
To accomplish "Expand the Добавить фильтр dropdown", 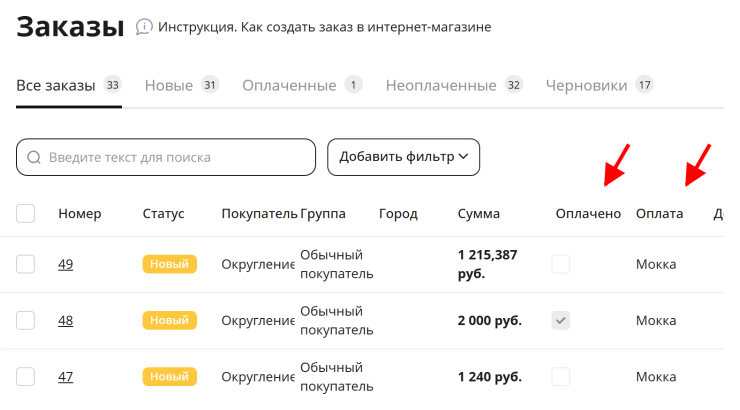I will (x=404, y=157).
